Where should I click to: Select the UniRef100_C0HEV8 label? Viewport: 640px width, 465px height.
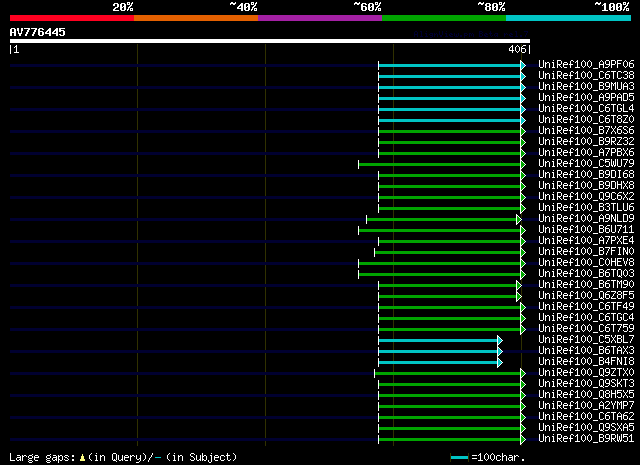(x=586, y=263)
